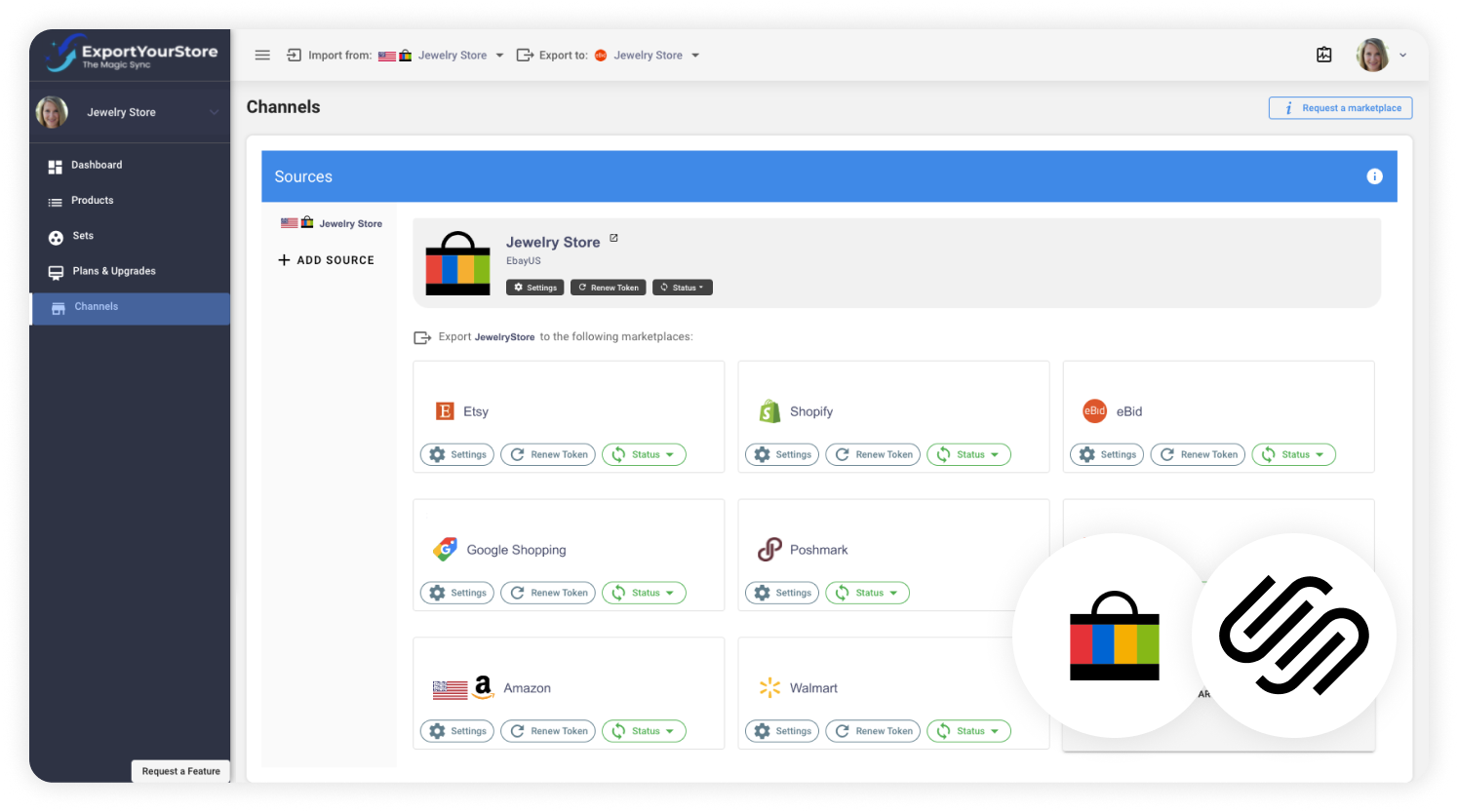Image resolution: width=1458 pixels, height=812 pixels.
Task: Click the Amazon logo icon
Action: [x=483, y=687]
